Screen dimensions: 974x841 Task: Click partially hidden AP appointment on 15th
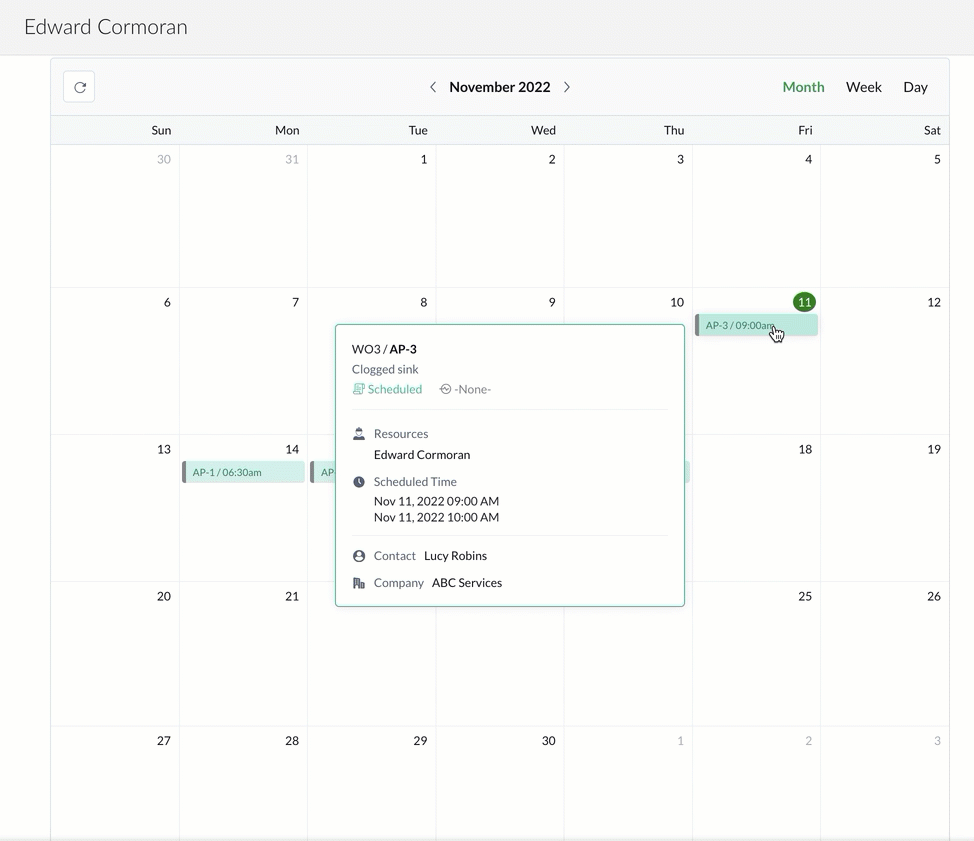322,472
